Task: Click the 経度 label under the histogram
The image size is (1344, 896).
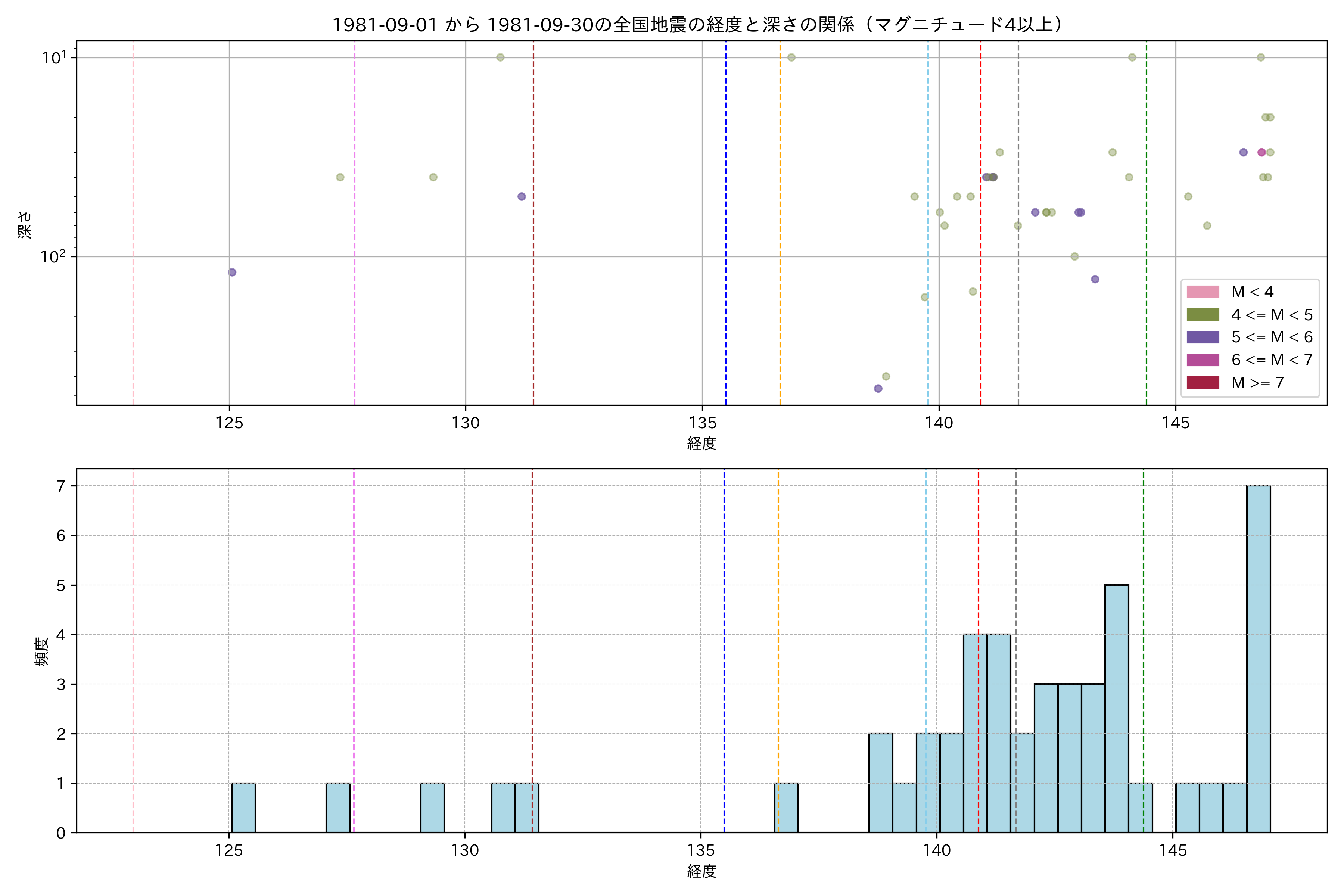Action: [701, 871]
